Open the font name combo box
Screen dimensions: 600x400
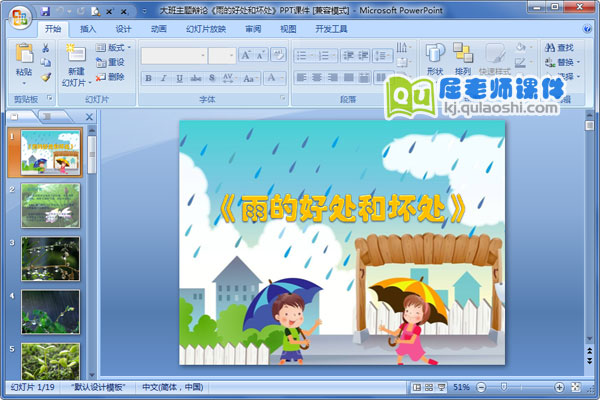(174, 56)
